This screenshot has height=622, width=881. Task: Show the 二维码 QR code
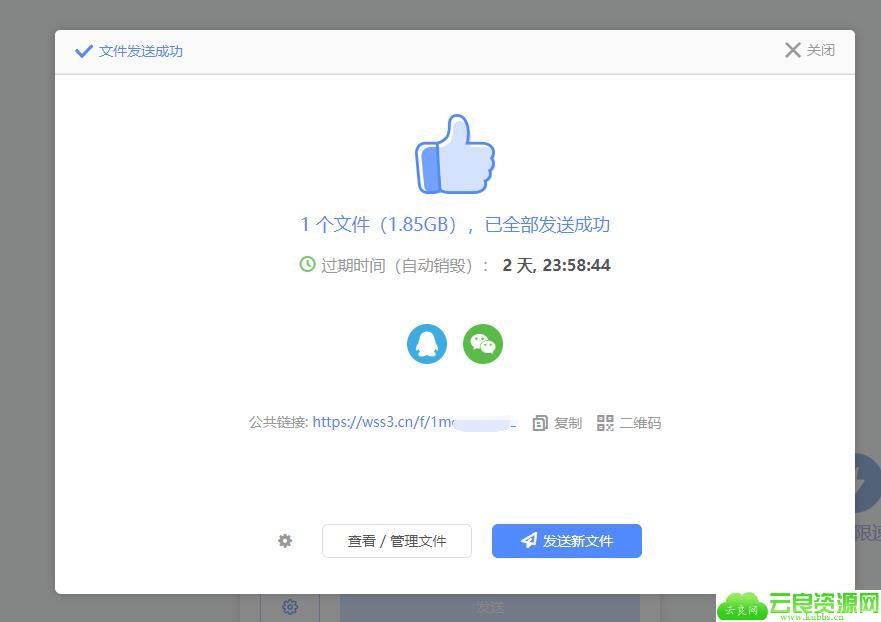pos(629,423)
